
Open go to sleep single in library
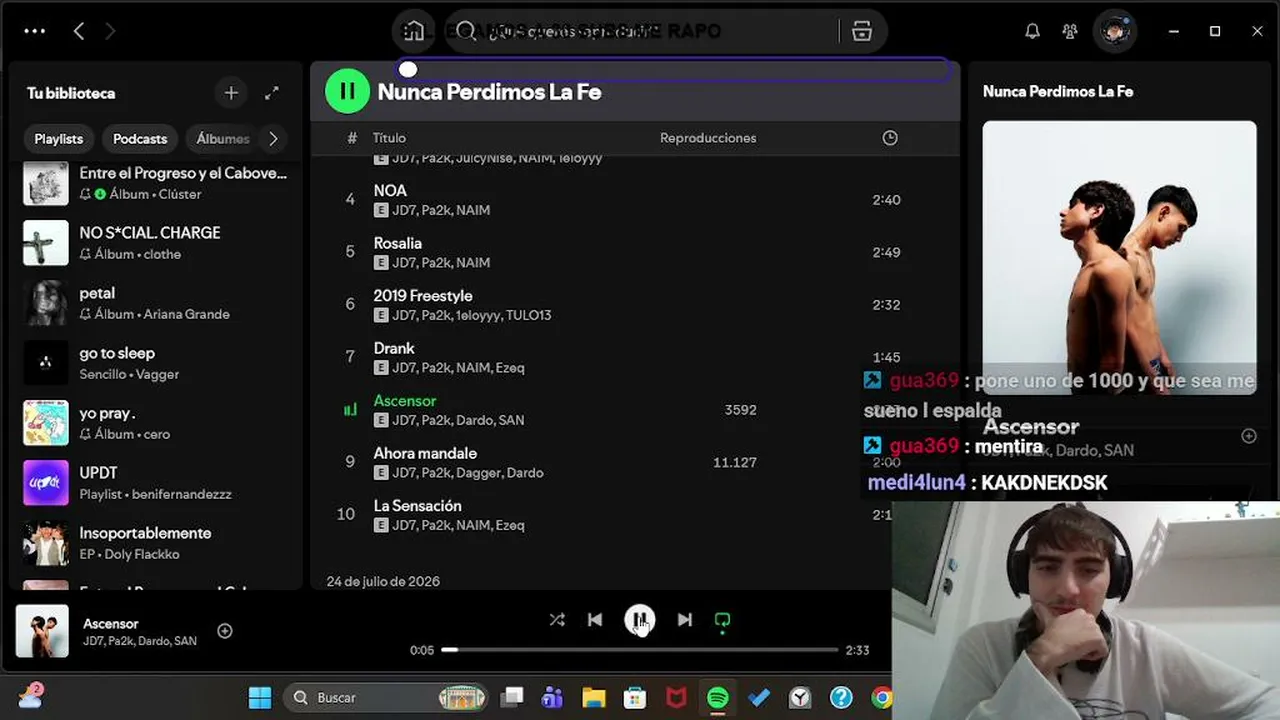click(157, 363)
